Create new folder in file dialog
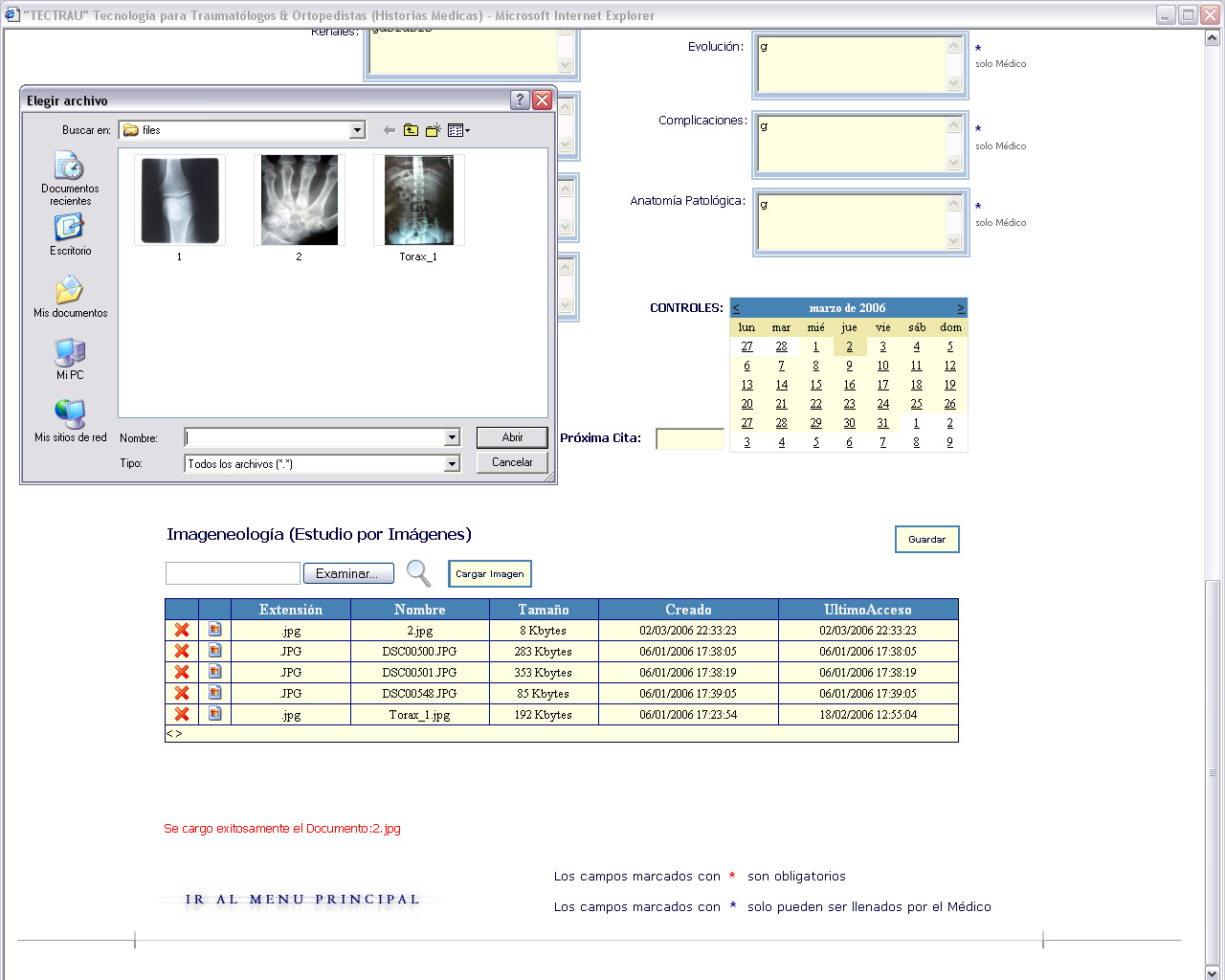 click(433, 130)
